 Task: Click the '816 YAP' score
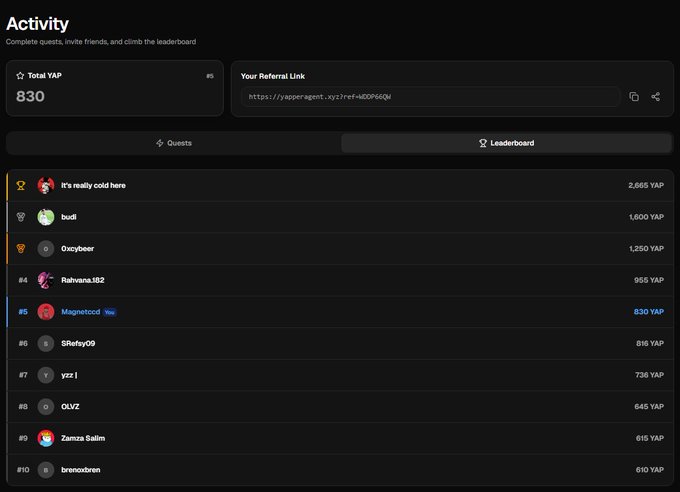[650, 343]
